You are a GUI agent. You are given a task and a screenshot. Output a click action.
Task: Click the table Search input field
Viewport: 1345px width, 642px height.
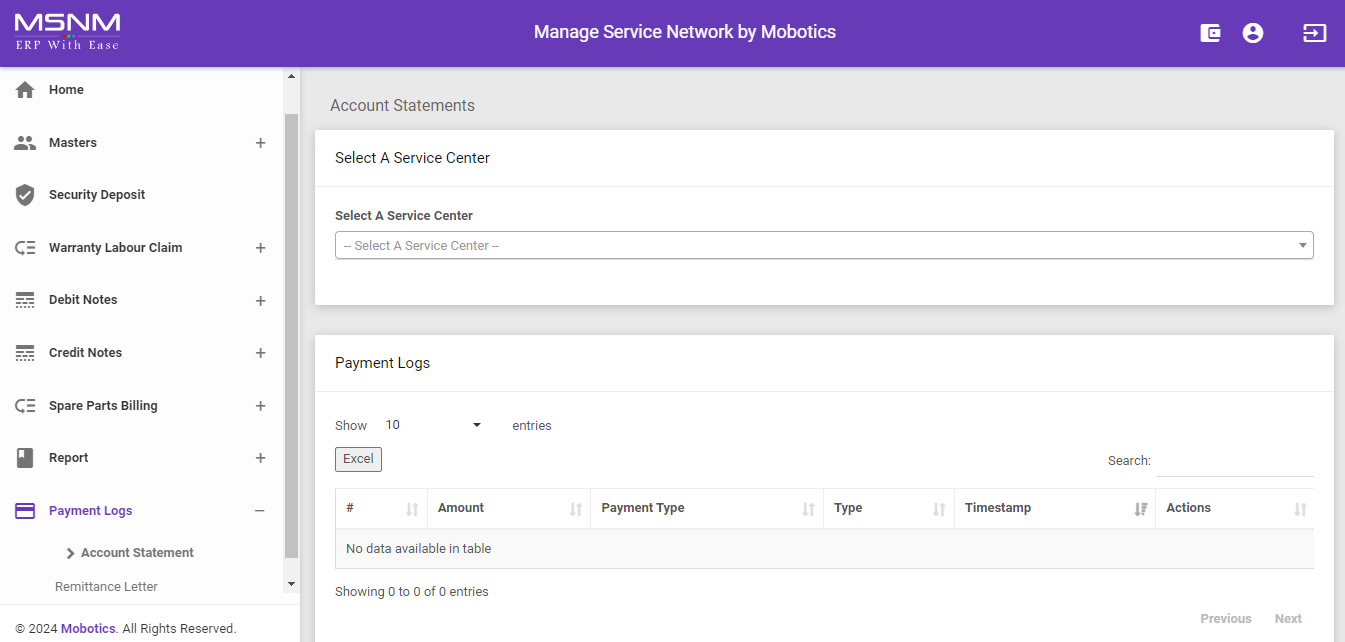click(1234, 461)
